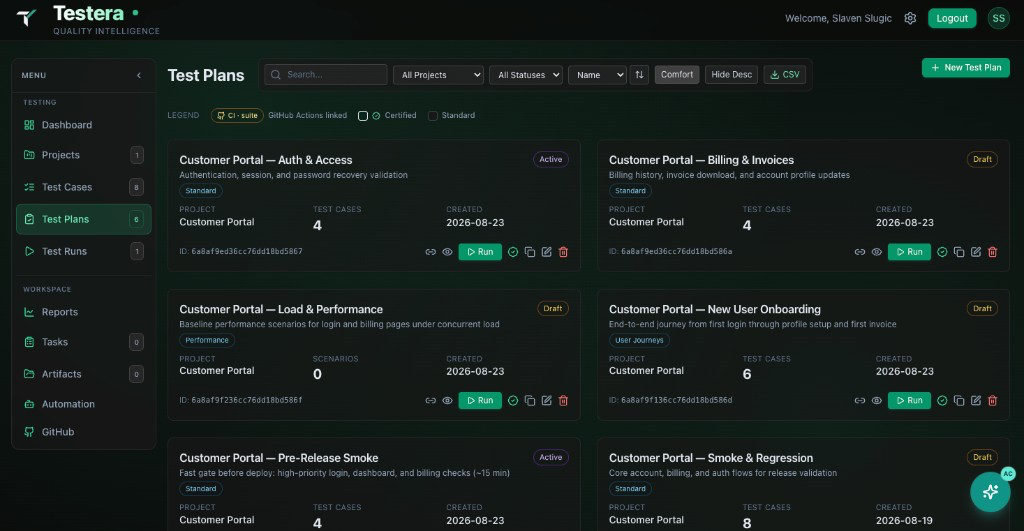This screenshot has height=531, width=1024.
Task: Collapse the sidebar MENU with the chevron
Action: tap(138, 75)
